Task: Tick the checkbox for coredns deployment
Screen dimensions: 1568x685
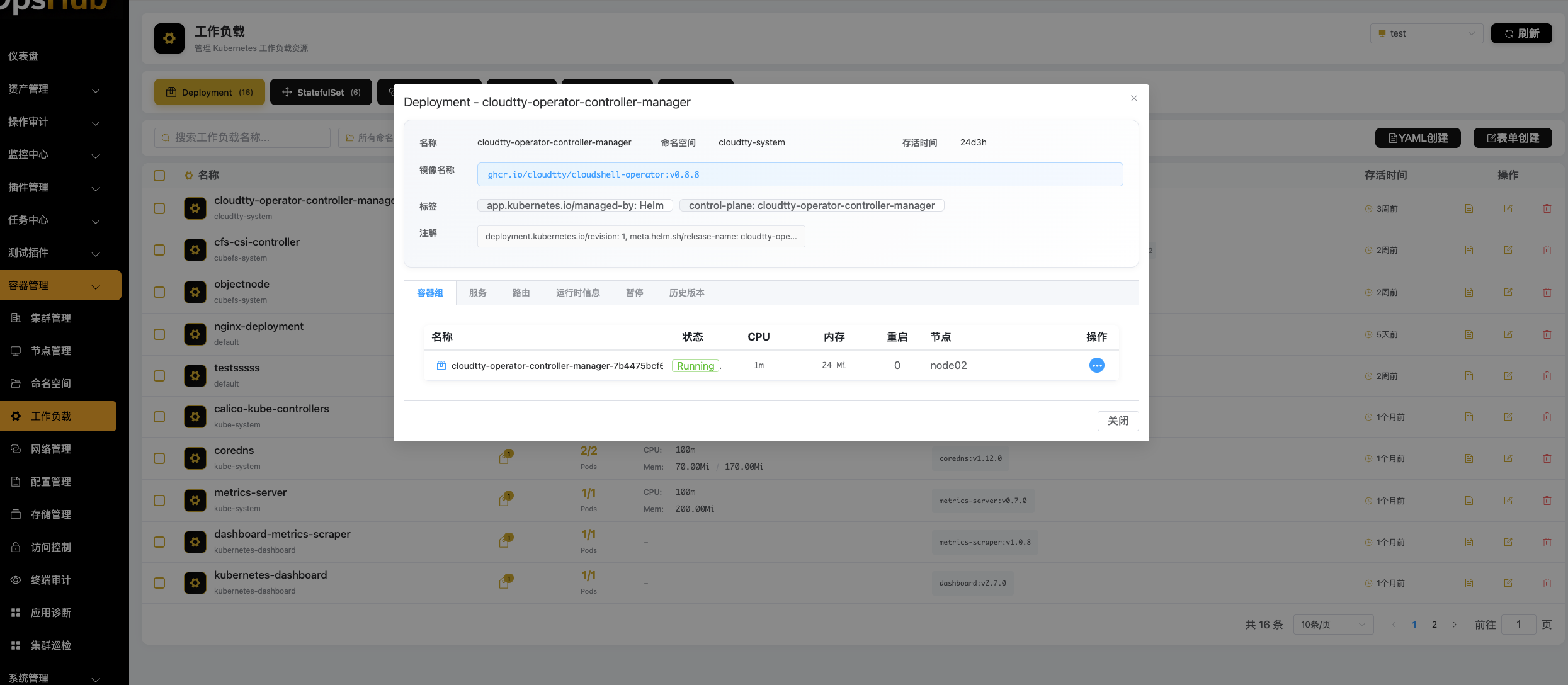Action: click(159, 458)
